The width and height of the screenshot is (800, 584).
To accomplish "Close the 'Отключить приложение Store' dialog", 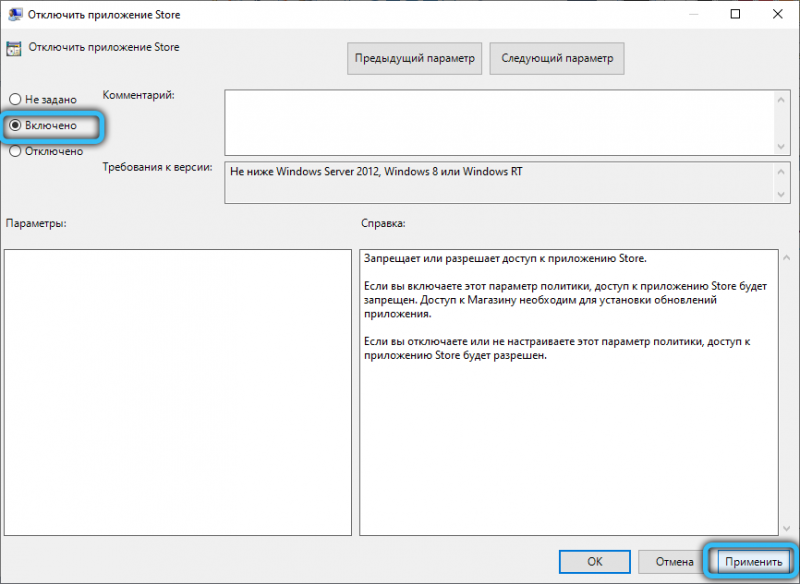I will [x=777, y=14].
